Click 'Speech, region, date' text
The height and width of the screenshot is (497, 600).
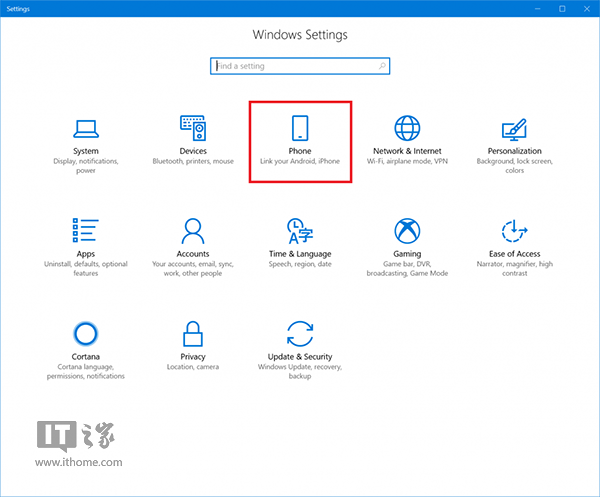coord(300,264)
